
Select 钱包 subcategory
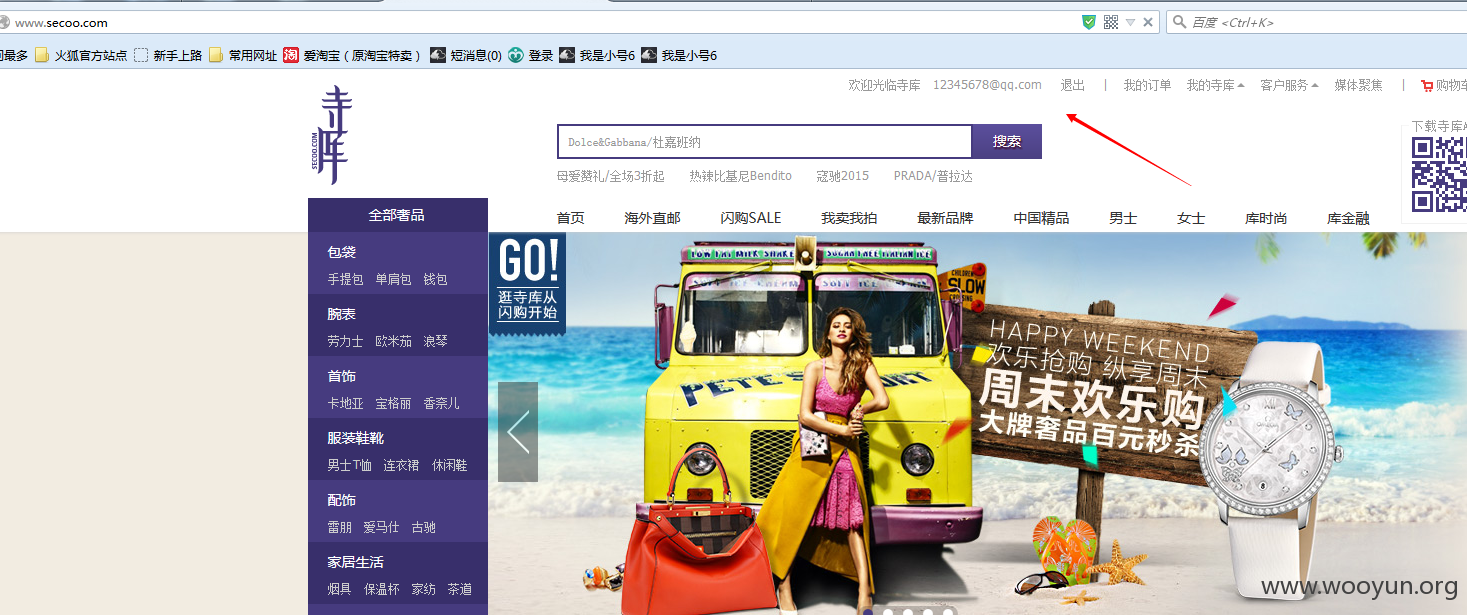pos(435,279)
